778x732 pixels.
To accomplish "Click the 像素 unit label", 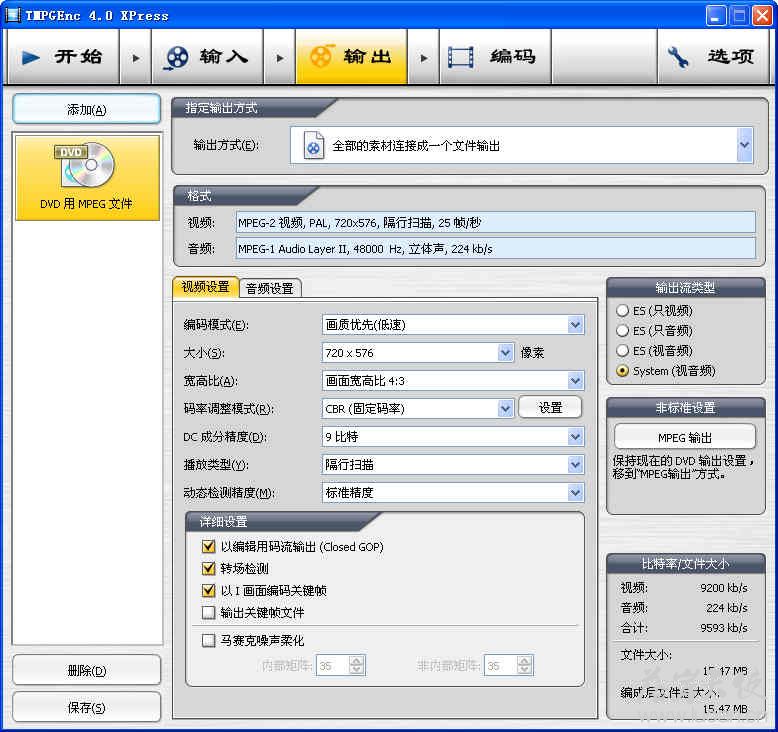I will tap(532, 353).
